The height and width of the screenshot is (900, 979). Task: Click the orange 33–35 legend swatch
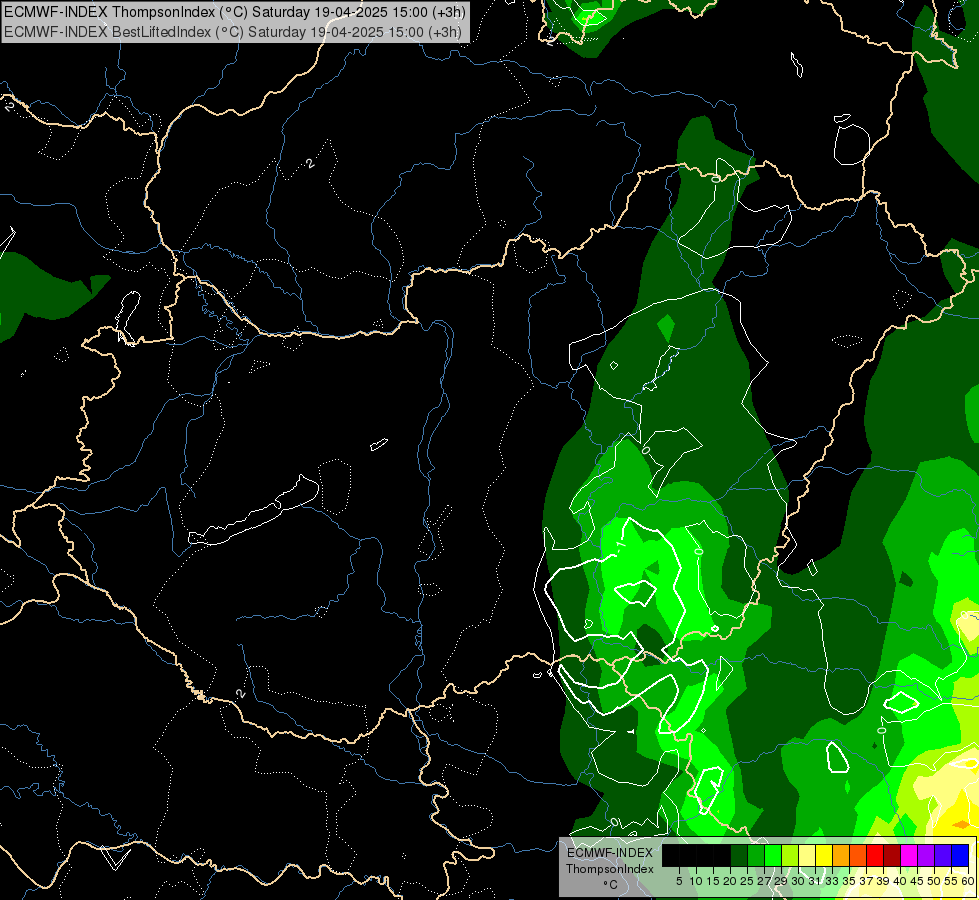(841, 856)
